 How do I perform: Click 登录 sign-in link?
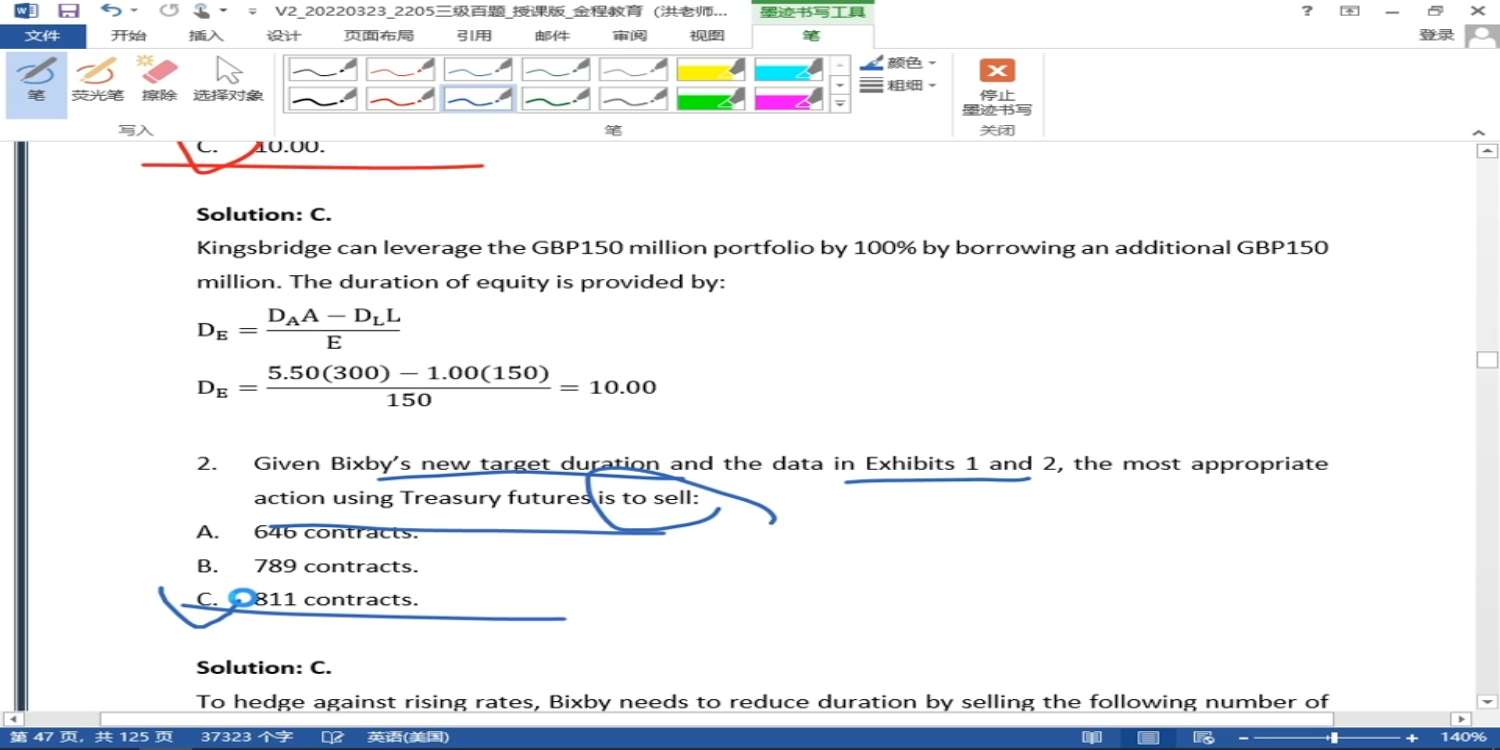click(1436, 35)
